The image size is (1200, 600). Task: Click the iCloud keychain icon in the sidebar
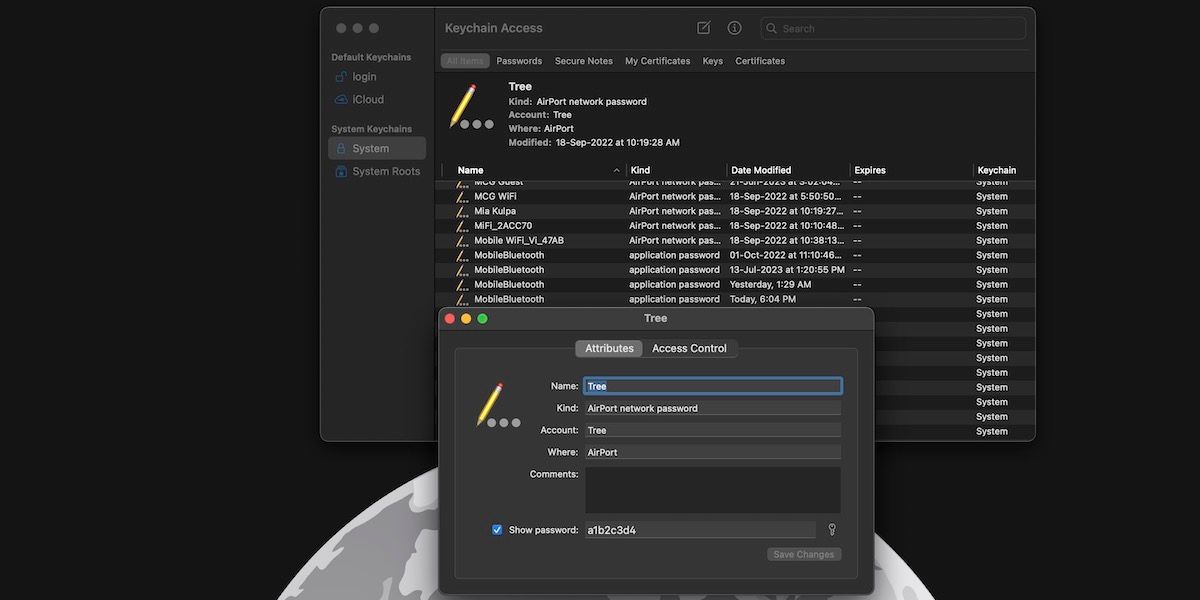pyautogui.click(x=342, y=99)
